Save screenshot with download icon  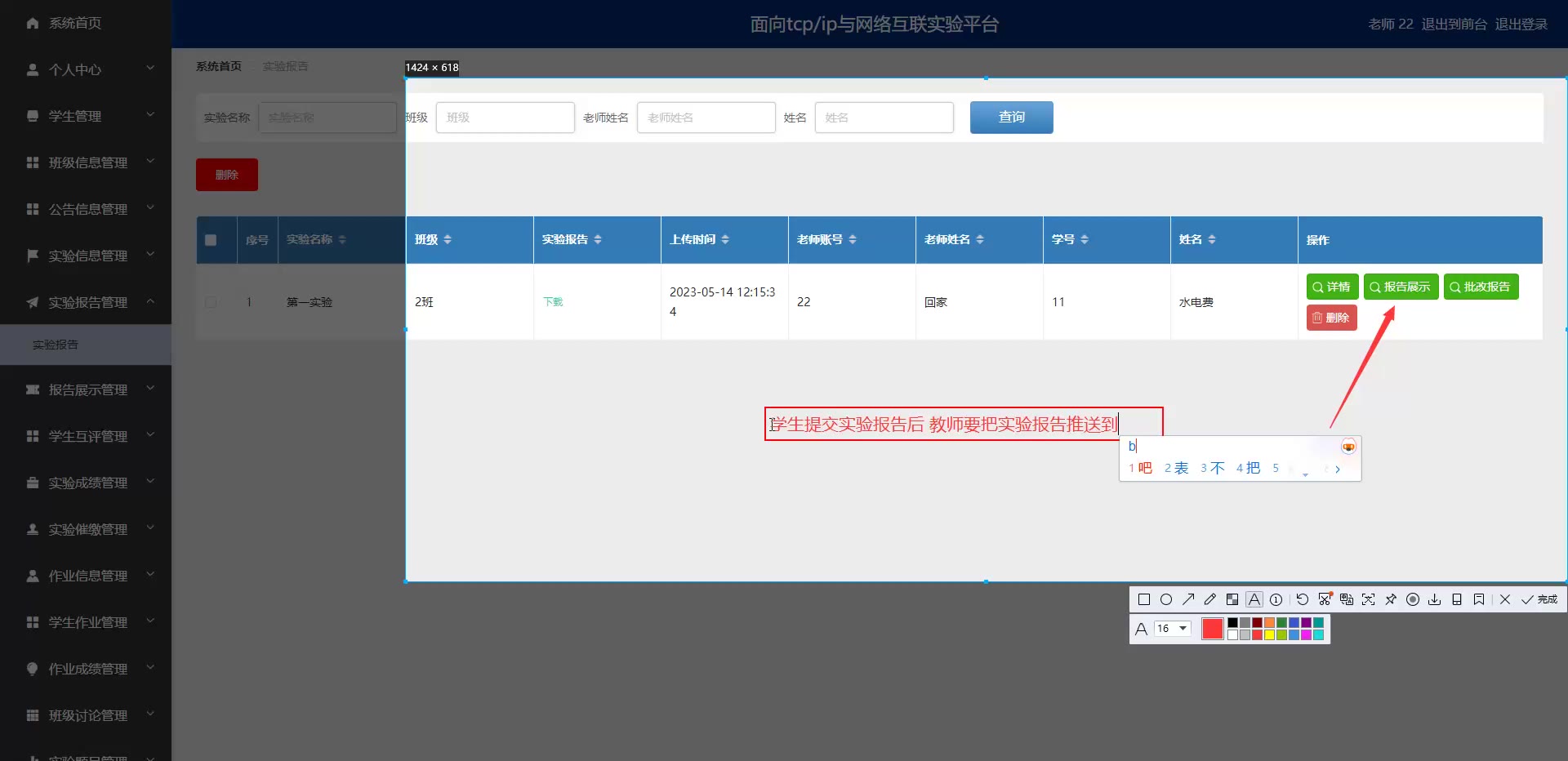coord(1435,599)
